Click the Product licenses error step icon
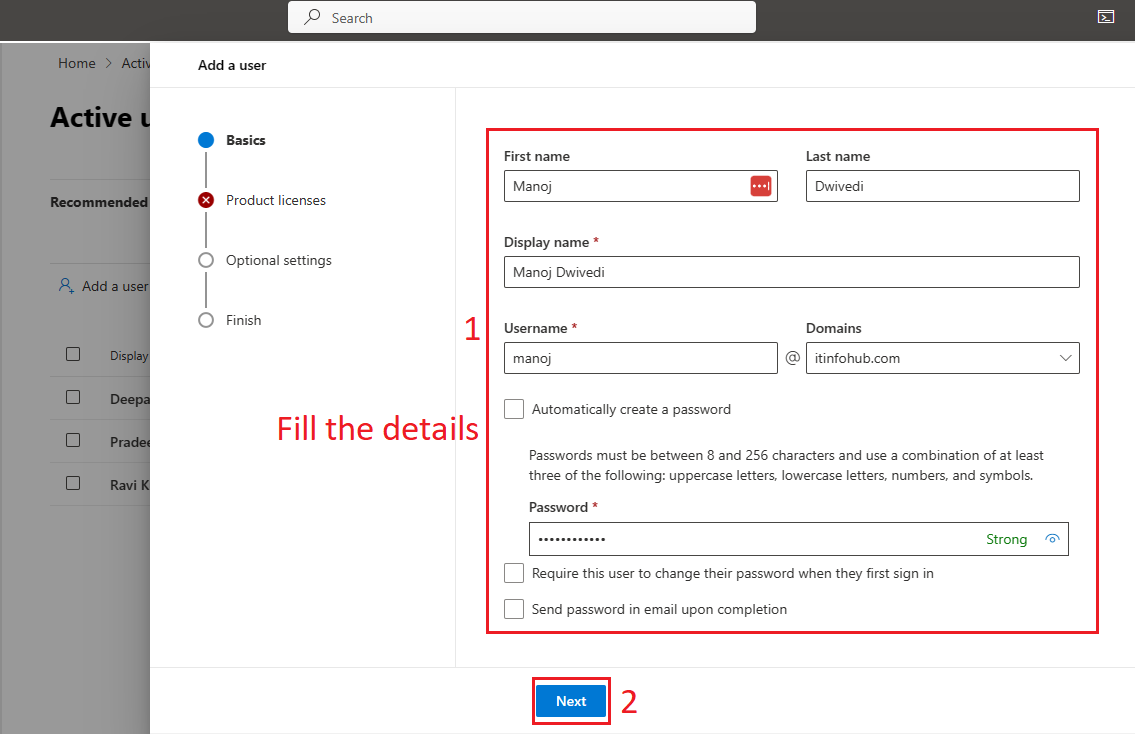Screen dimensions: 1135x734 [206, 201]
